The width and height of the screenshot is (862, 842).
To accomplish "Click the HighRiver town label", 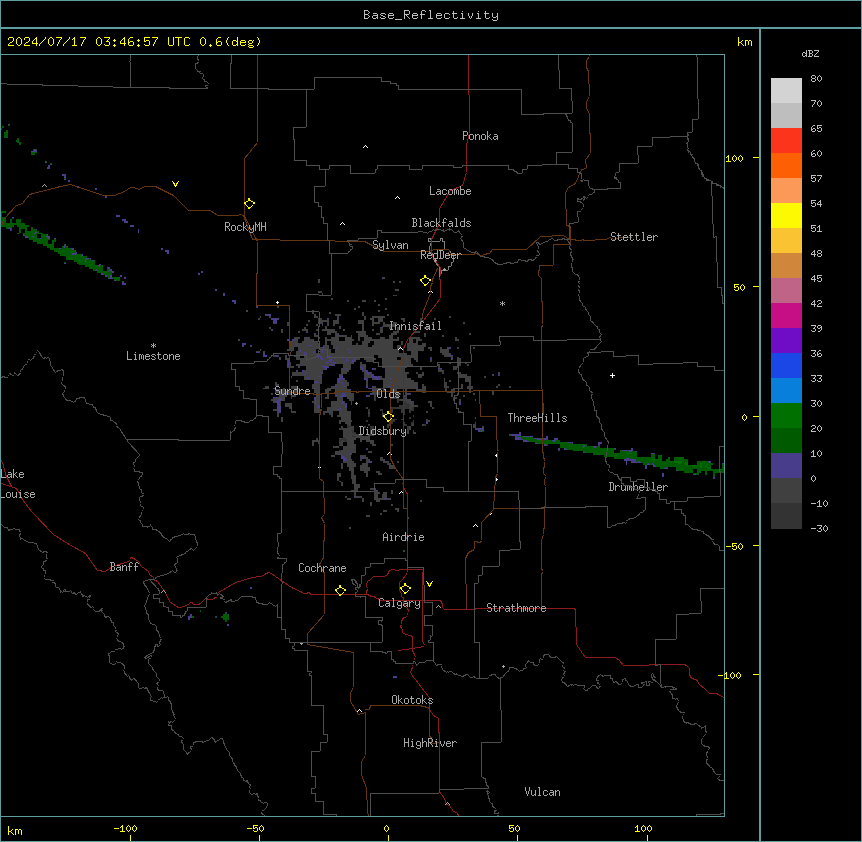I will (430, 743).
